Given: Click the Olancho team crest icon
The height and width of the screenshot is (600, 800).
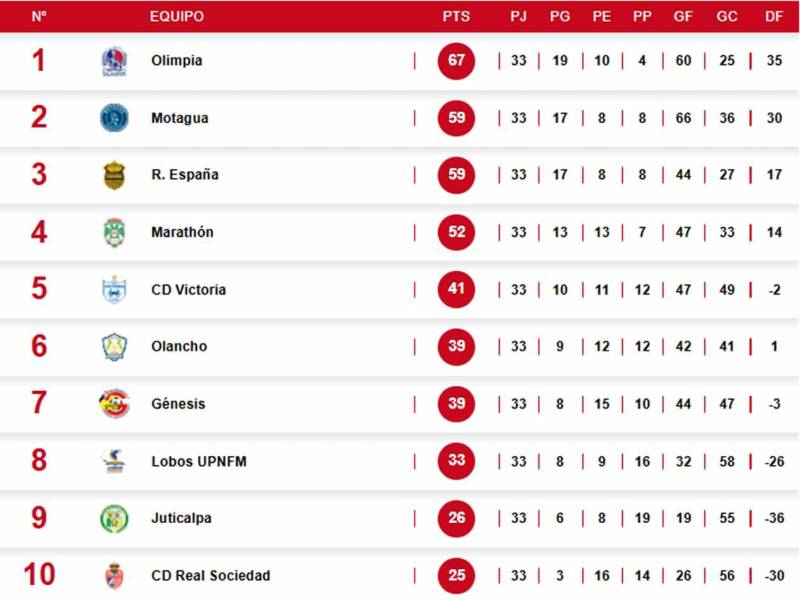Looking at the screenshot, I should [114, 347].
